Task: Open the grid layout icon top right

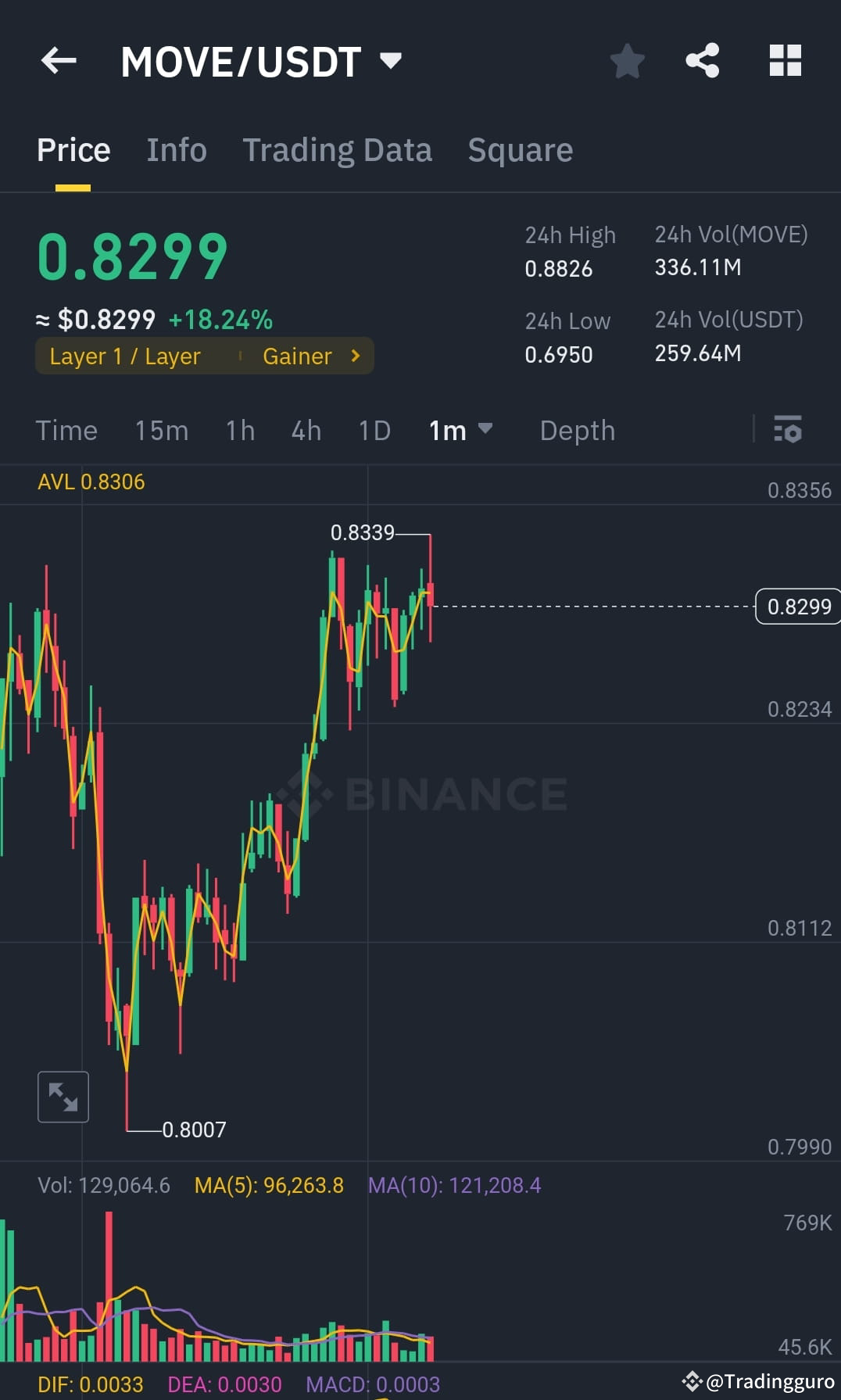Action: [x=784, y=61]
